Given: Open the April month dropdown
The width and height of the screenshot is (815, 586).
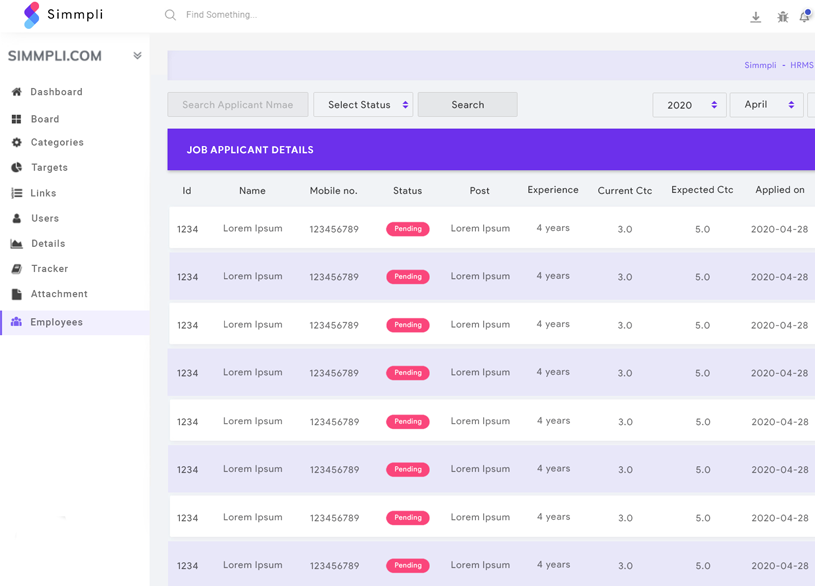Looking at the screenshot, I should (x=766, y=105).
